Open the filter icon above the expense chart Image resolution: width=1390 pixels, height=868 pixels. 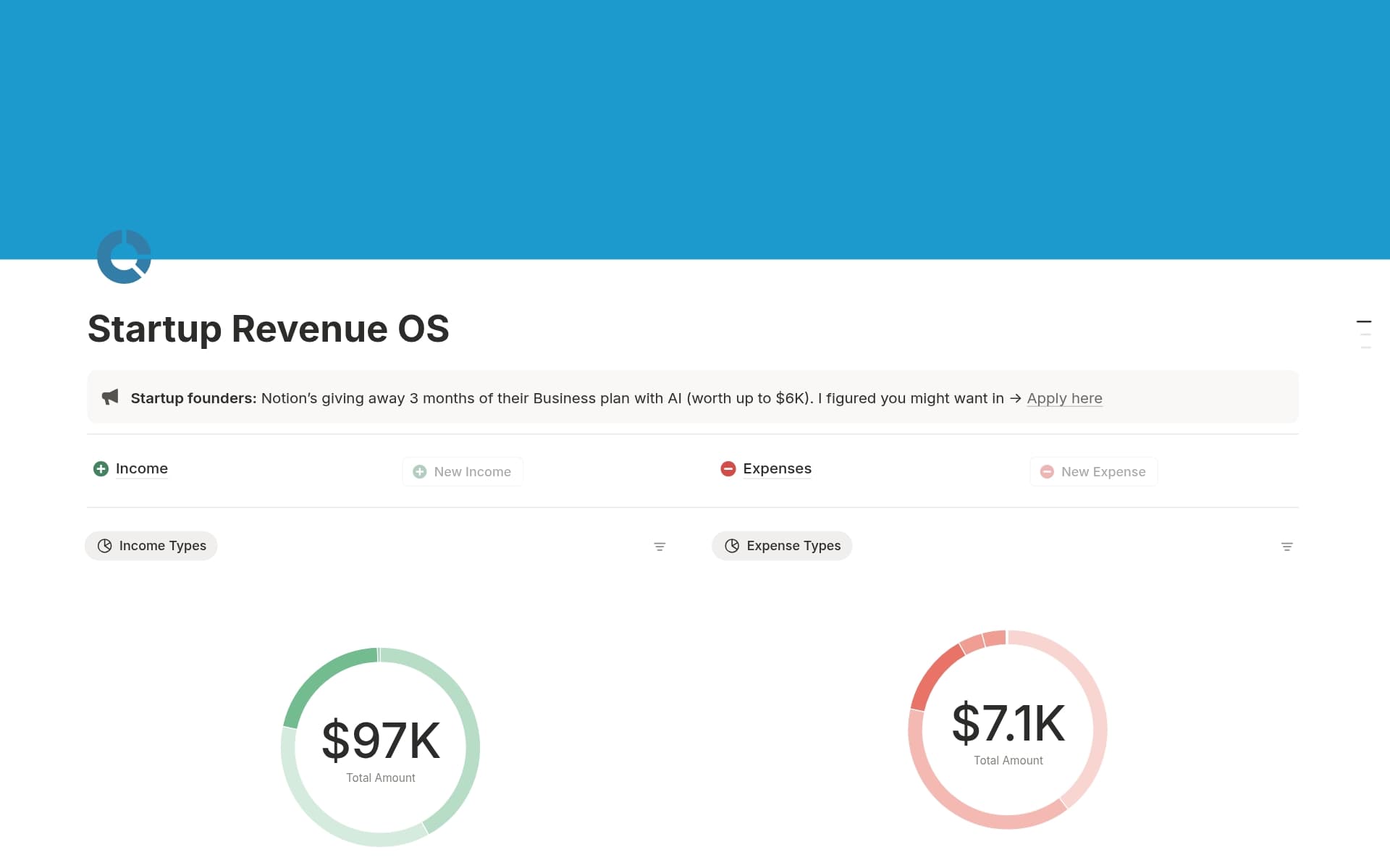pyautogui.click(x=1287, y=546)
